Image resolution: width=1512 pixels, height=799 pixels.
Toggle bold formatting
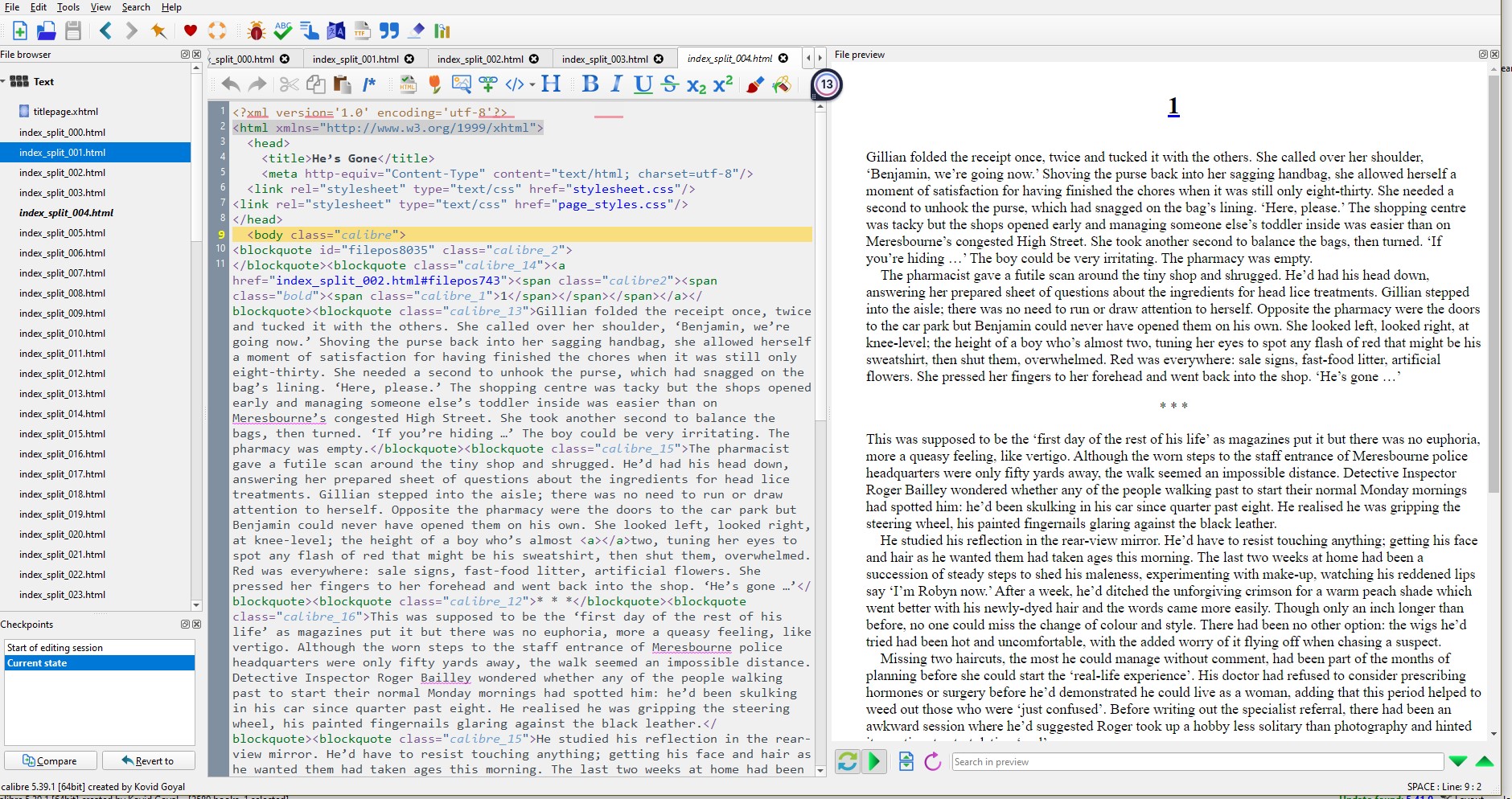[590, 84]
